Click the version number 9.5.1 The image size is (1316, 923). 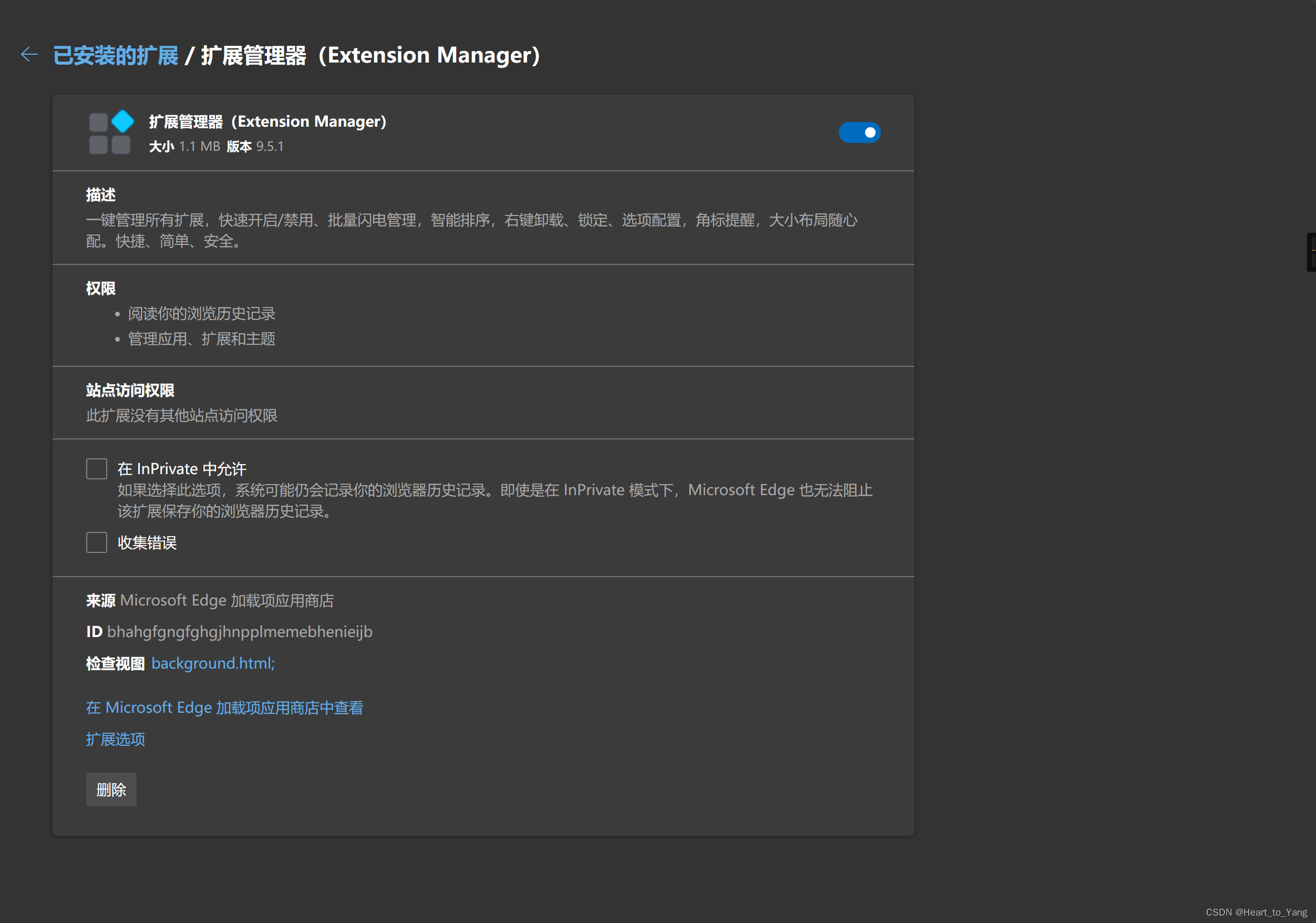pos(270,147)
